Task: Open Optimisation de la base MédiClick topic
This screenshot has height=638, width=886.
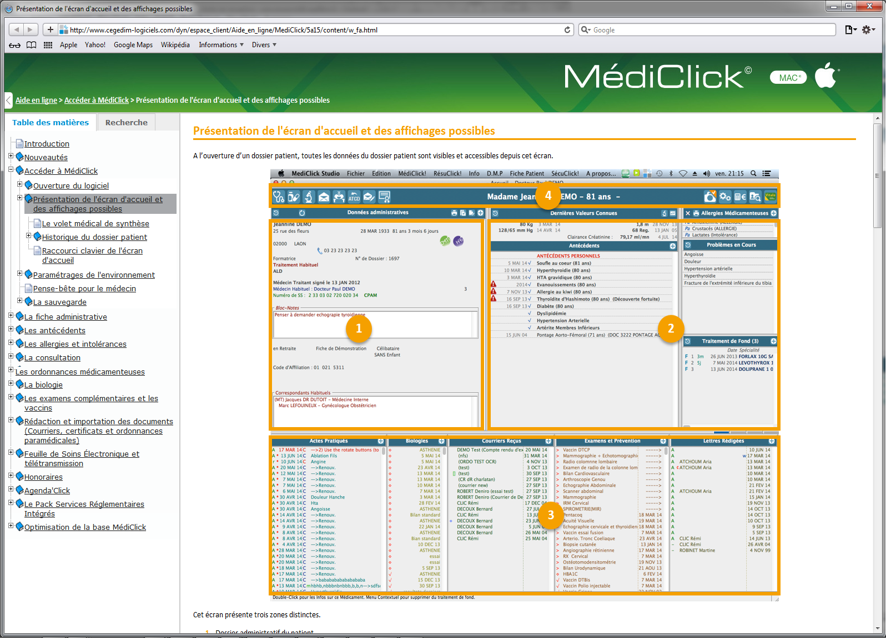Action: click(85, 527)
